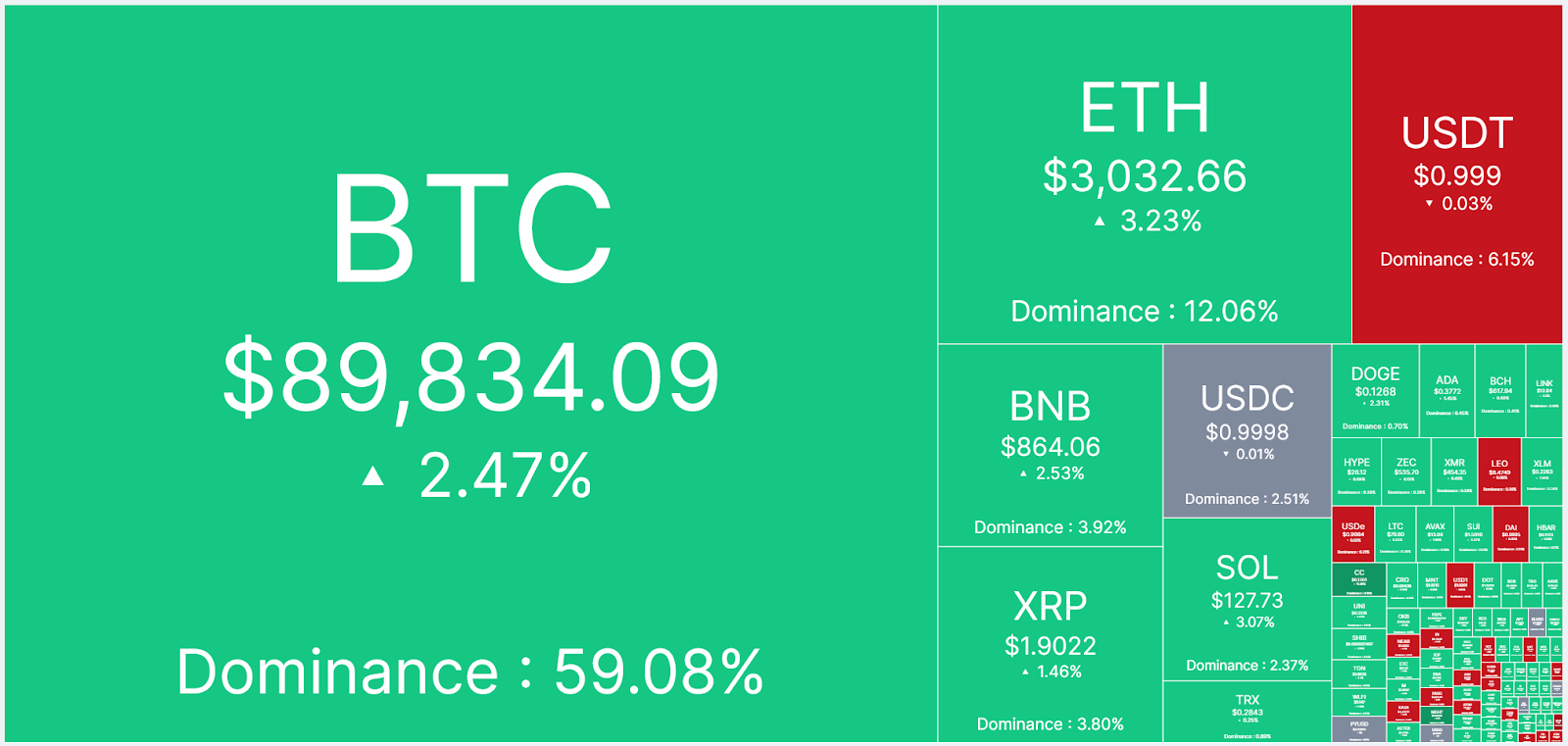Open the HYPE tile
This screenshot has width=1568, height=746.
(x=1356, y=472)
